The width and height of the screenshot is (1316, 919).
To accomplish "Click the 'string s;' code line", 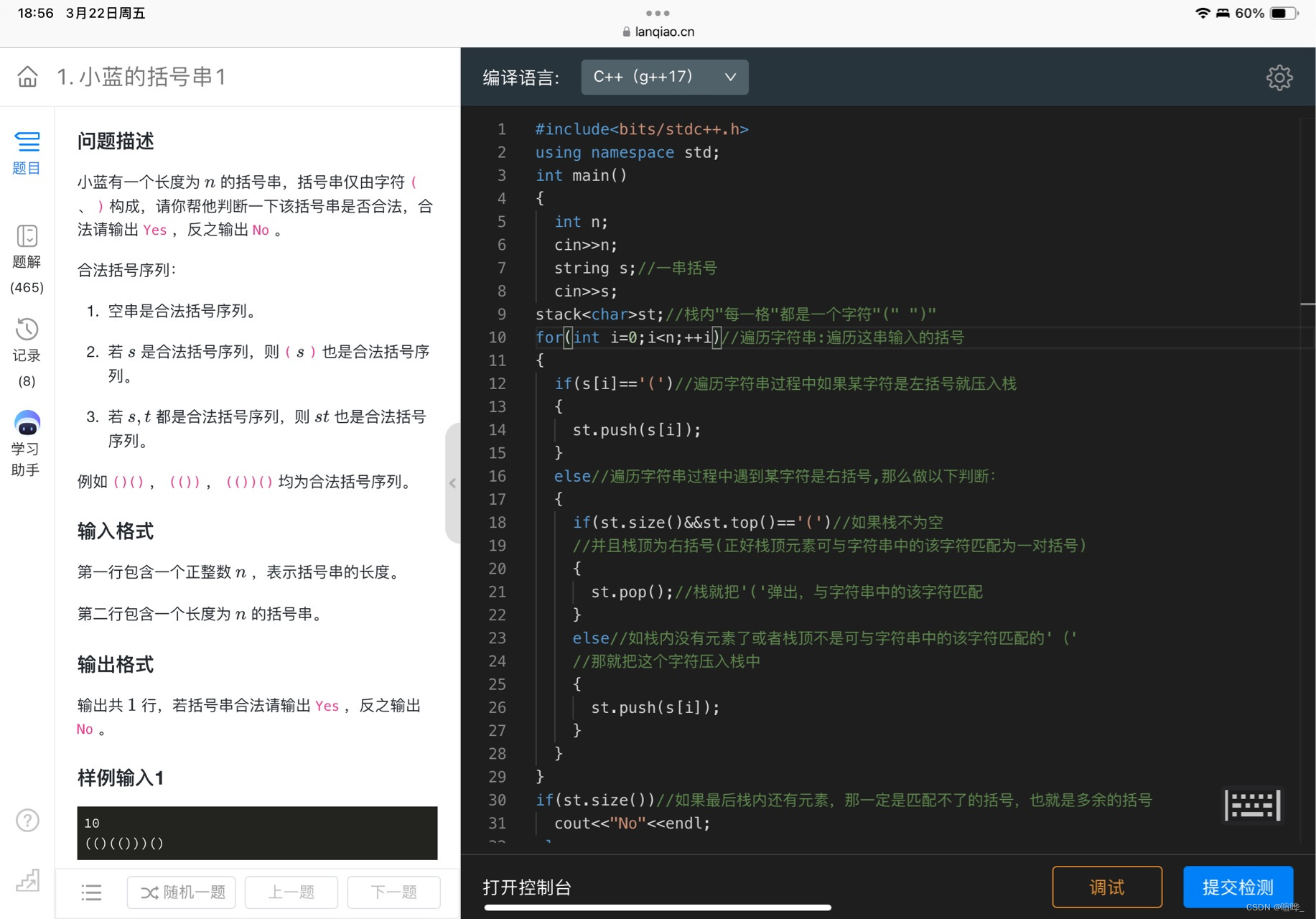I will (x=594, y=268).
